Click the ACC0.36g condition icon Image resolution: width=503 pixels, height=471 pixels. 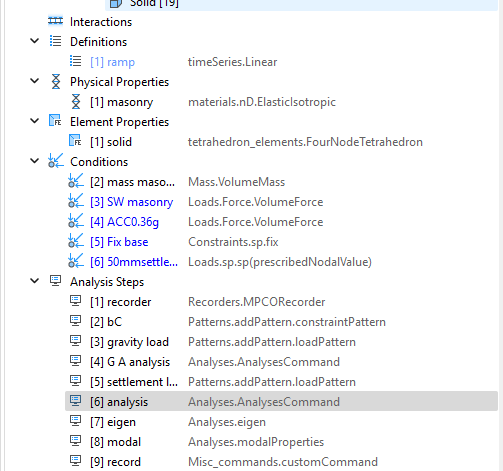[76, 221]
